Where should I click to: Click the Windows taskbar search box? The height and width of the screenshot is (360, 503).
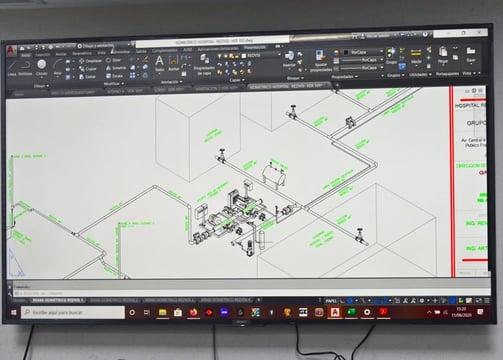(73, 312)
